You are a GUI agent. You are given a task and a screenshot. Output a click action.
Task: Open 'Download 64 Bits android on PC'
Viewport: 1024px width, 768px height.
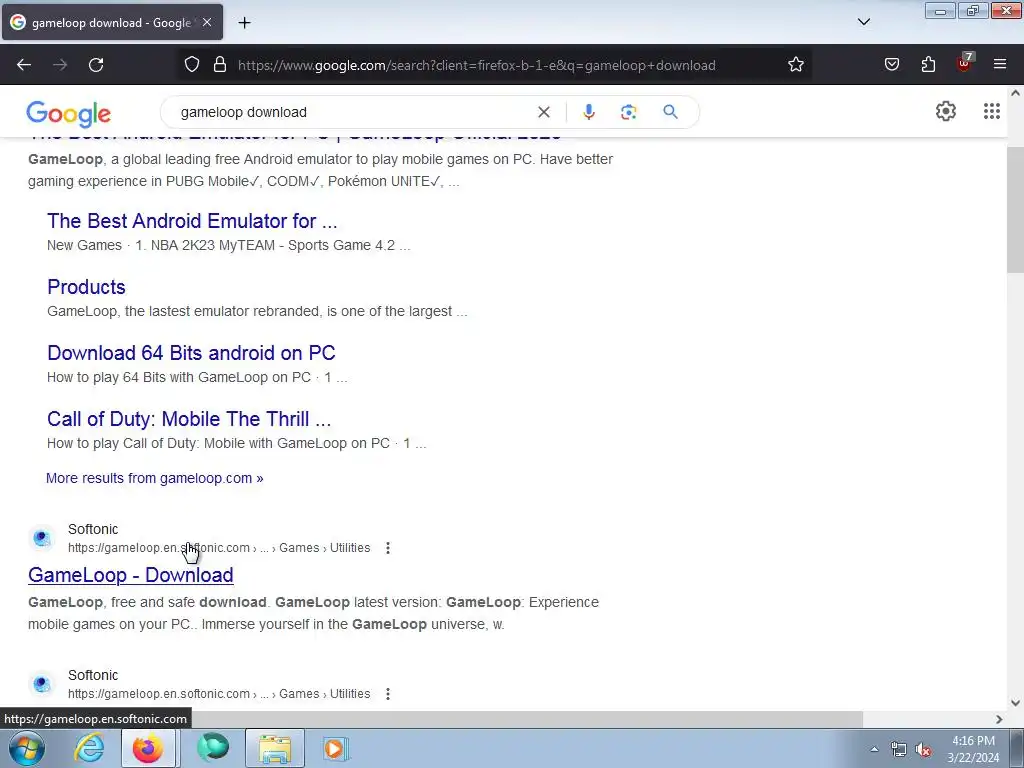click(191, 353)
